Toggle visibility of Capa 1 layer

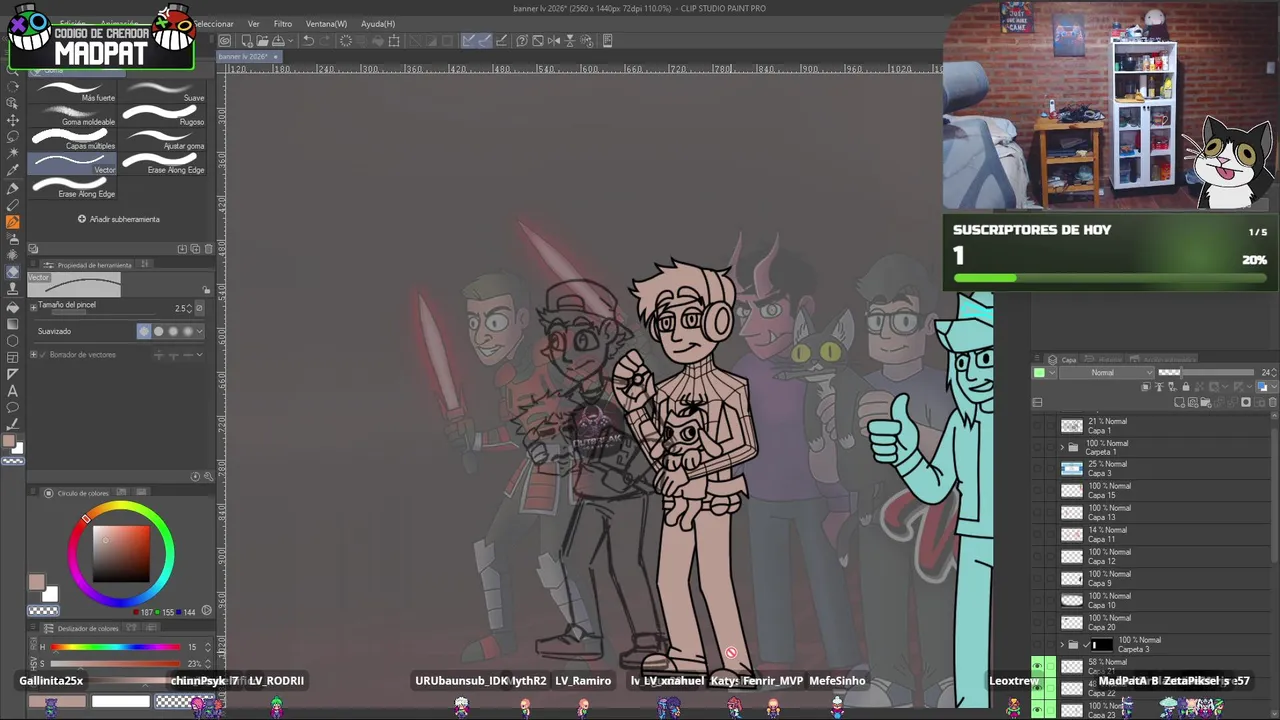click(x=1038, y=426)
